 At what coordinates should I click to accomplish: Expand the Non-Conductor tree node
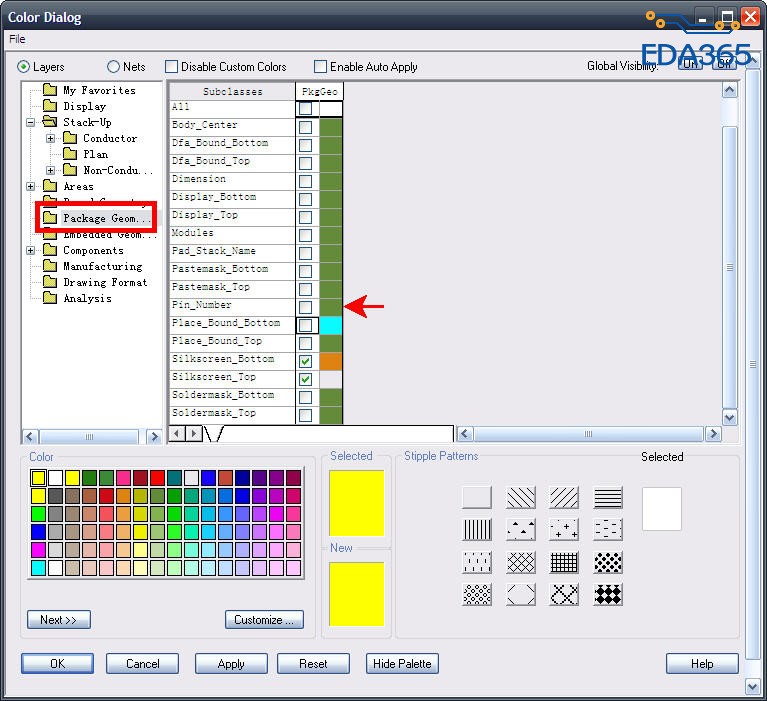coord(50,170)
